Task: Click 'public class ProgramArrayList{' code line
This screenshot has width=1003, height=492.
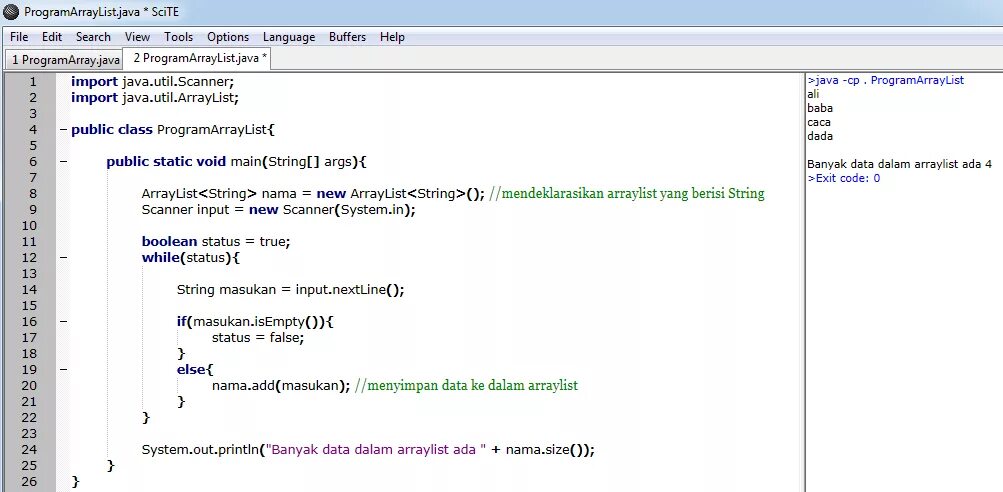Action: [x=173, y=130]
